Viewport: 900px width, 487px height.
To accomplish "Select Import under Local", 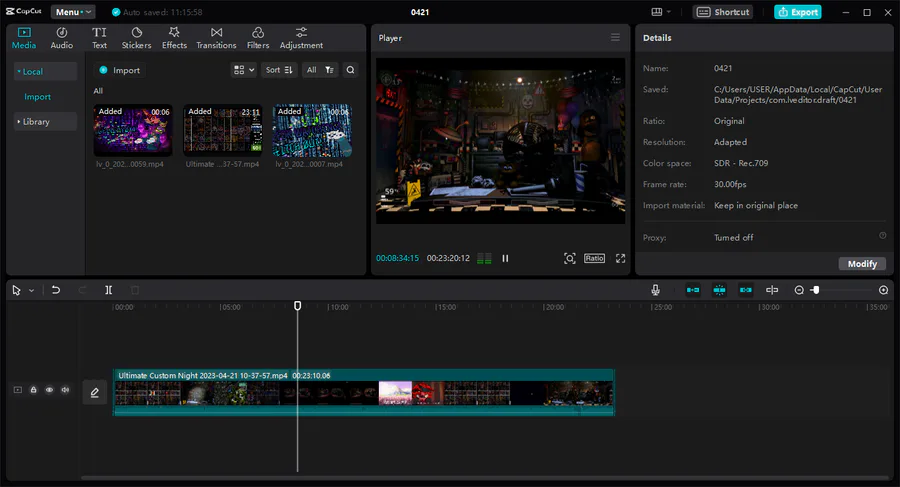I will click(37, 96).
